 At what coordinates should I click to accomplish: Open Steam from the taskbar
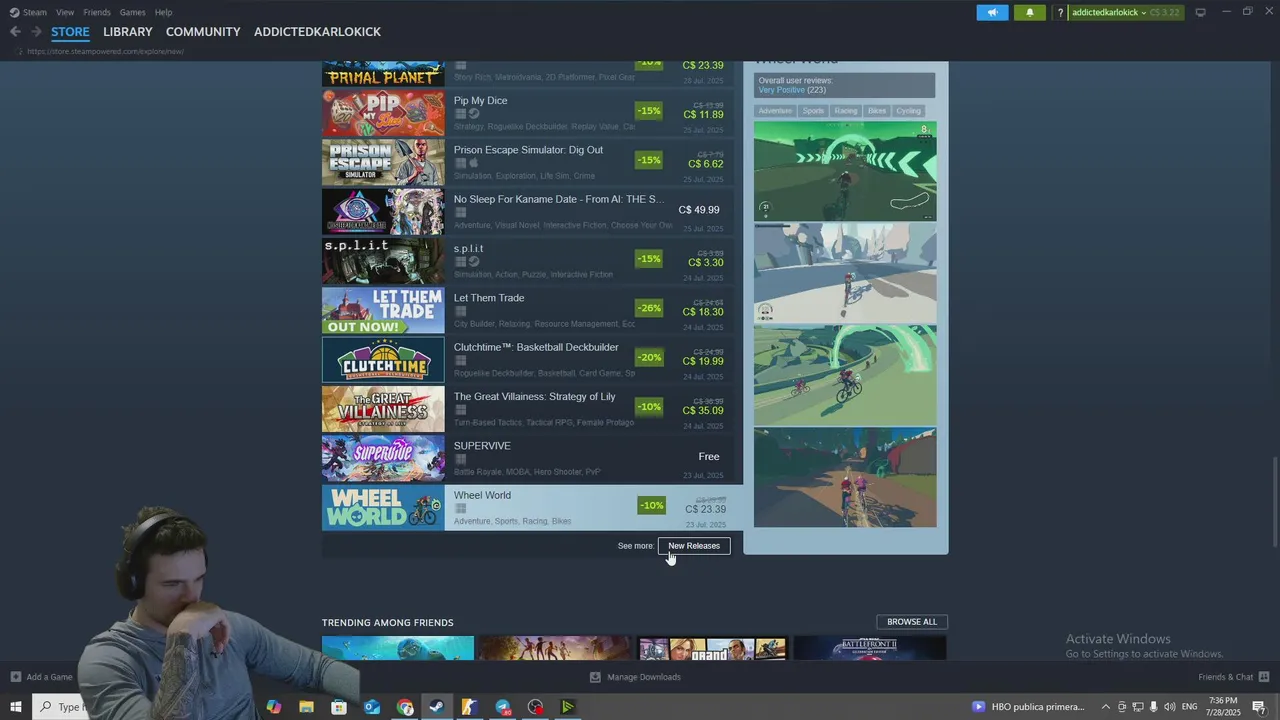pyautogui.click(x=437, y=707)
